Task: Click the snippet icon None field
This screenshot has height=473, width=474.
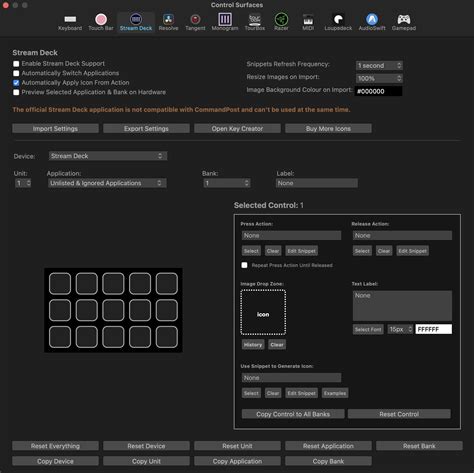Action: 292,378
